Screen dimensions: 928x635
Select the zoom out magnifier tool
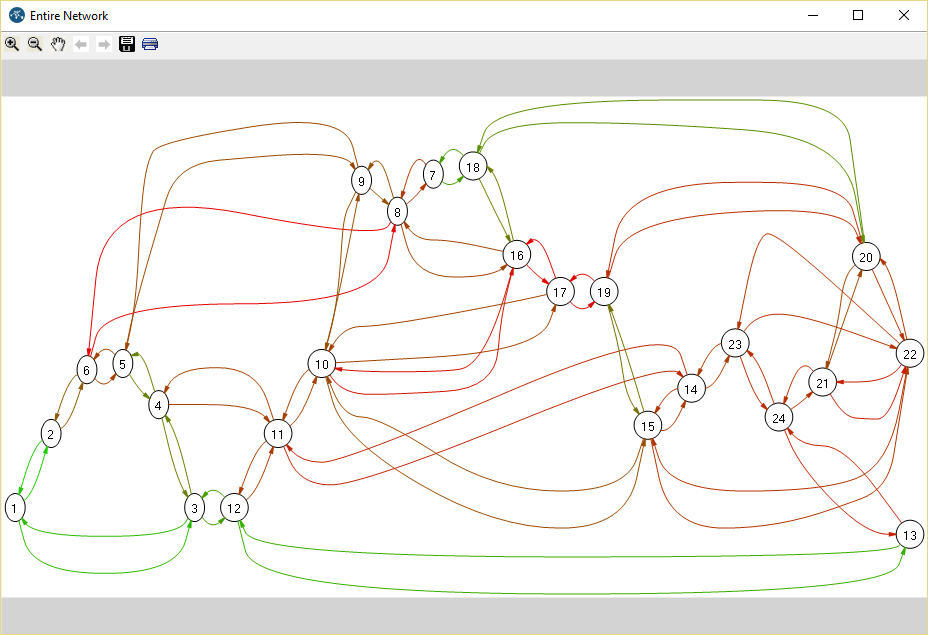pos(35,44)
